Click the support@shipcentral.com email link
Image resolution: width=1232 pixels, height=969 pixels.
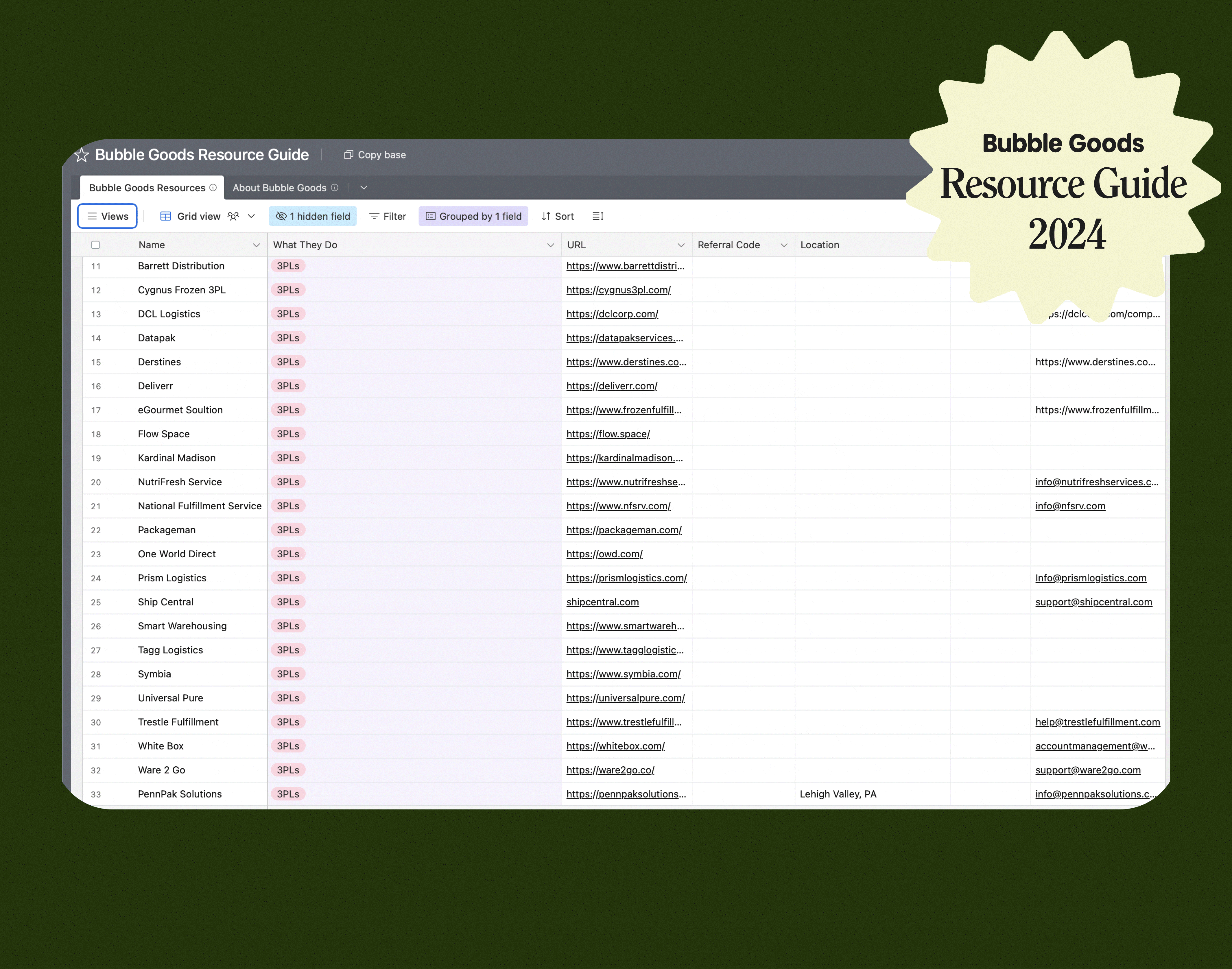click(1093, 602)
